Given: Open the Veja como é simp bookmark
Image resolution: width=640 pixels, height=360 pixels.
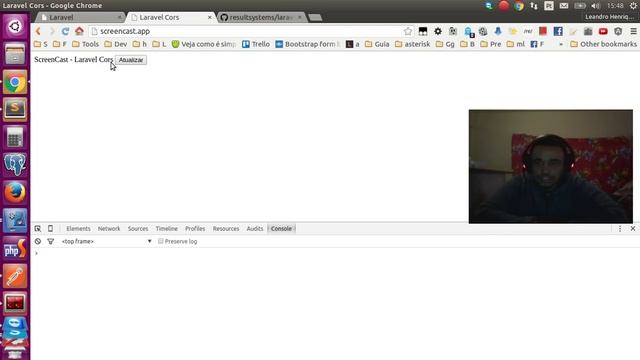Looking at the screenshot, I should tap(204, 44).
